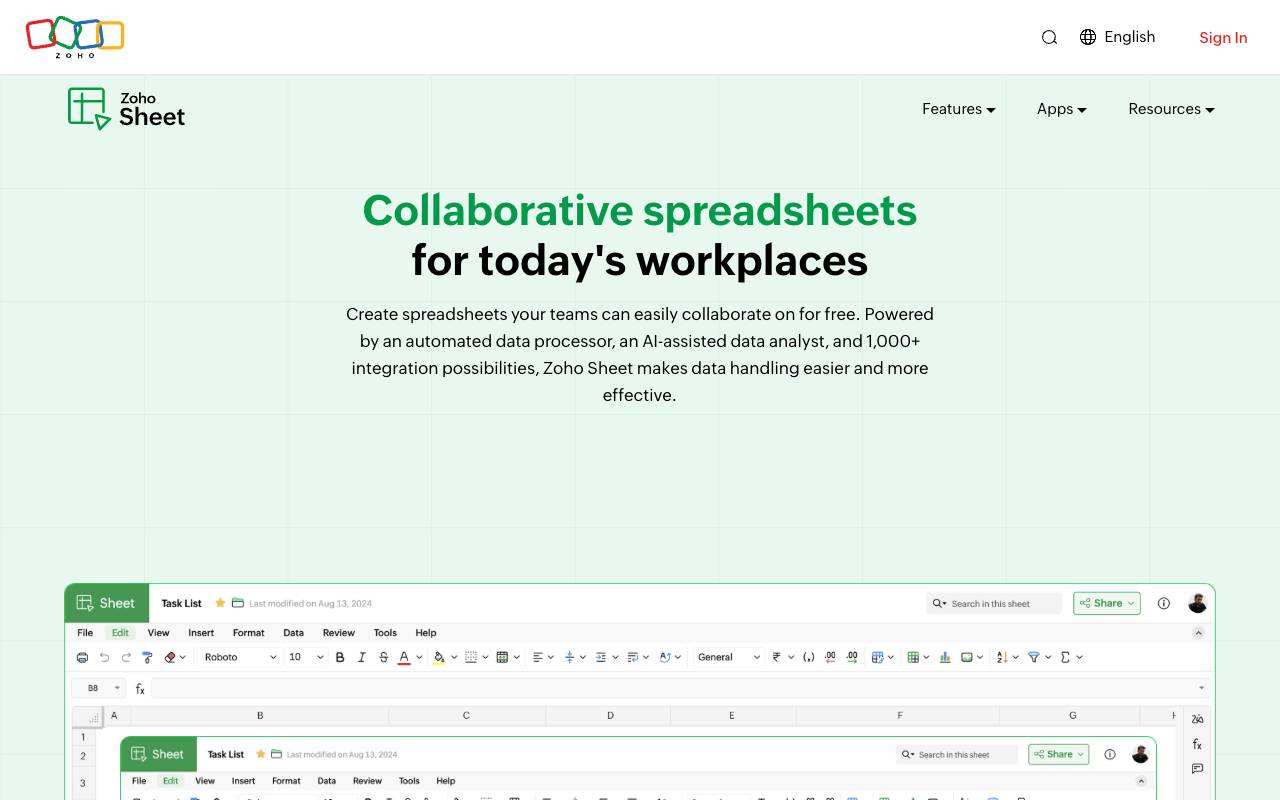Screen dimensions: 1280x800
Task: Click the insert image icon
Action: pyautogui.click(x=967, y=657)
